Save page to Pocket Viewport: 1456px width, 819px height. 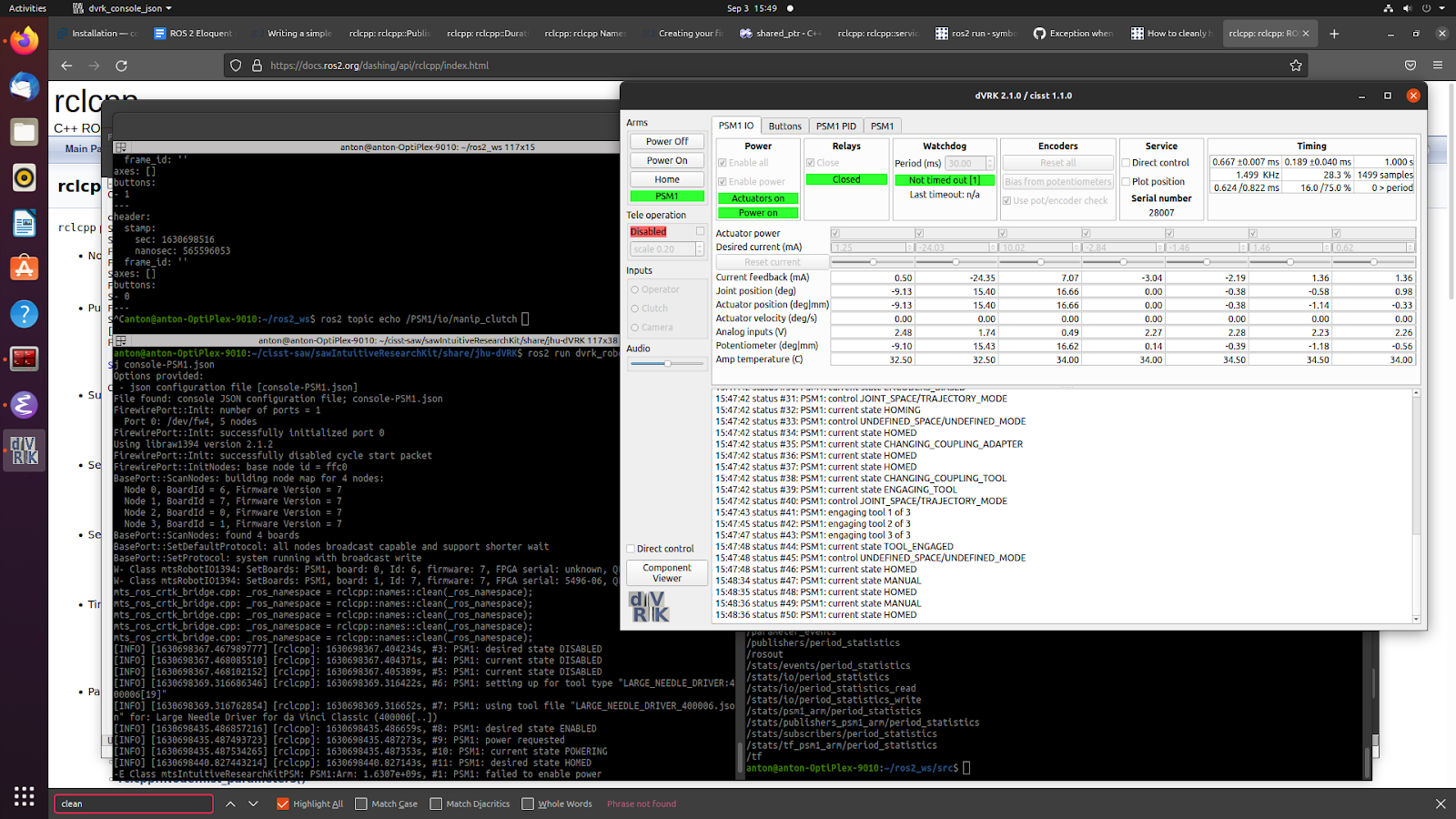[1410, 66]
